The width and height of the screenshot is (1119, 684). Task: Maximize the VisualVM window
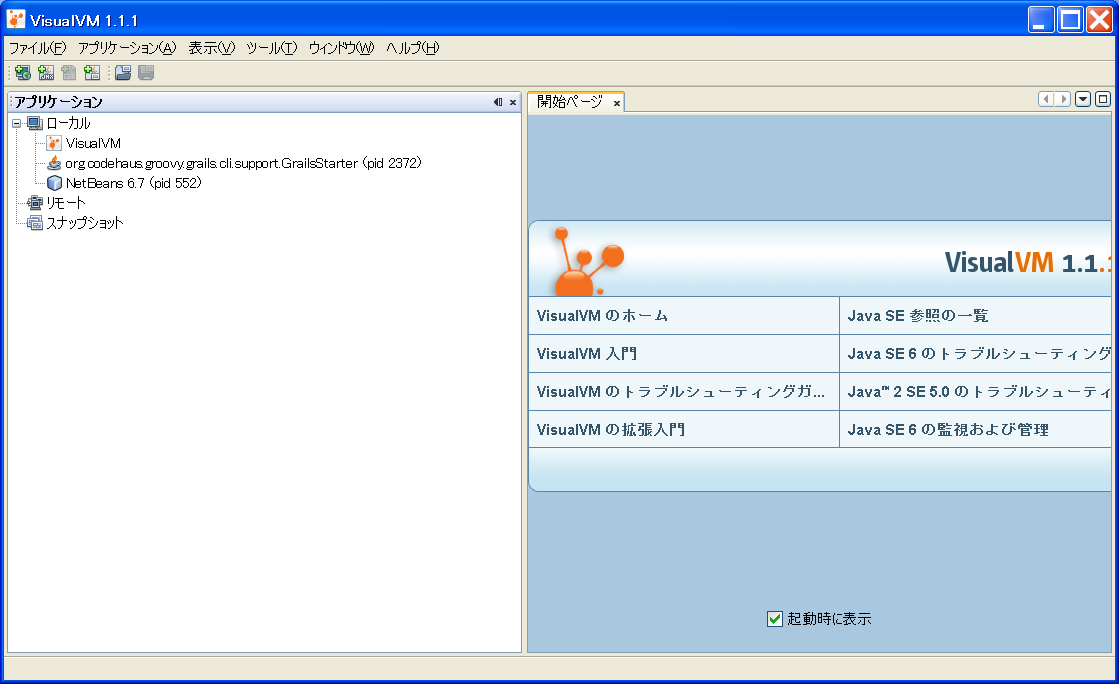click(x=1070, y=20)
